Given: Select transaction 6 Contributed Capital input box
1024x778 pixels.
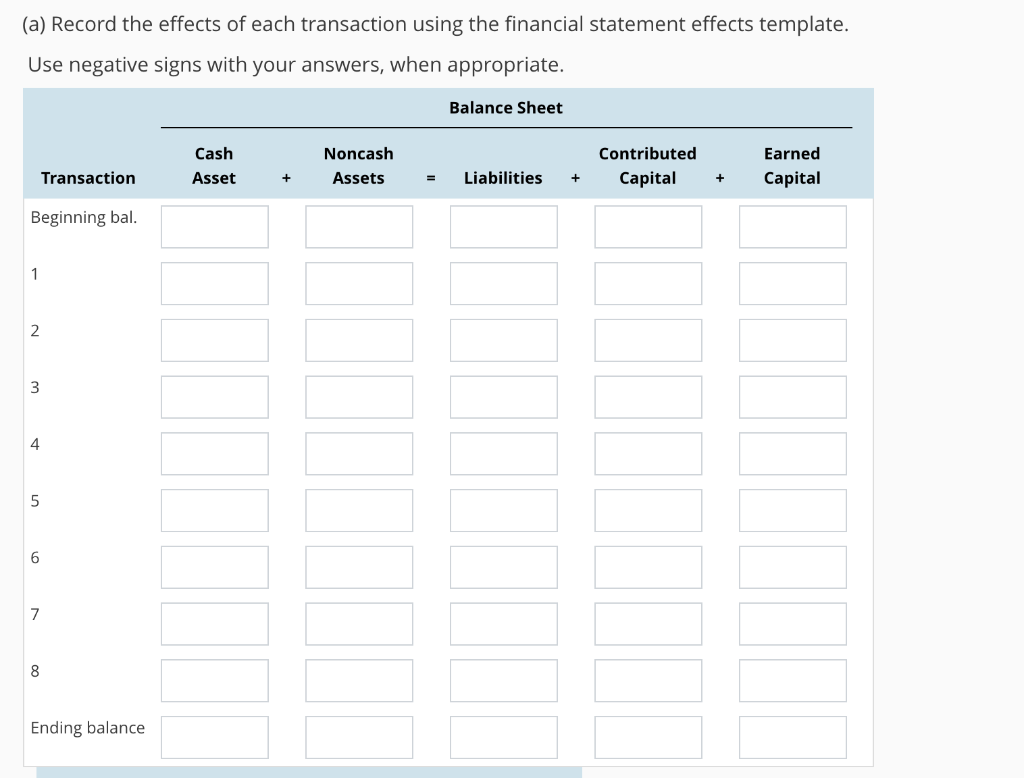Looking at the screenshot, I should (x=648, y=566).
